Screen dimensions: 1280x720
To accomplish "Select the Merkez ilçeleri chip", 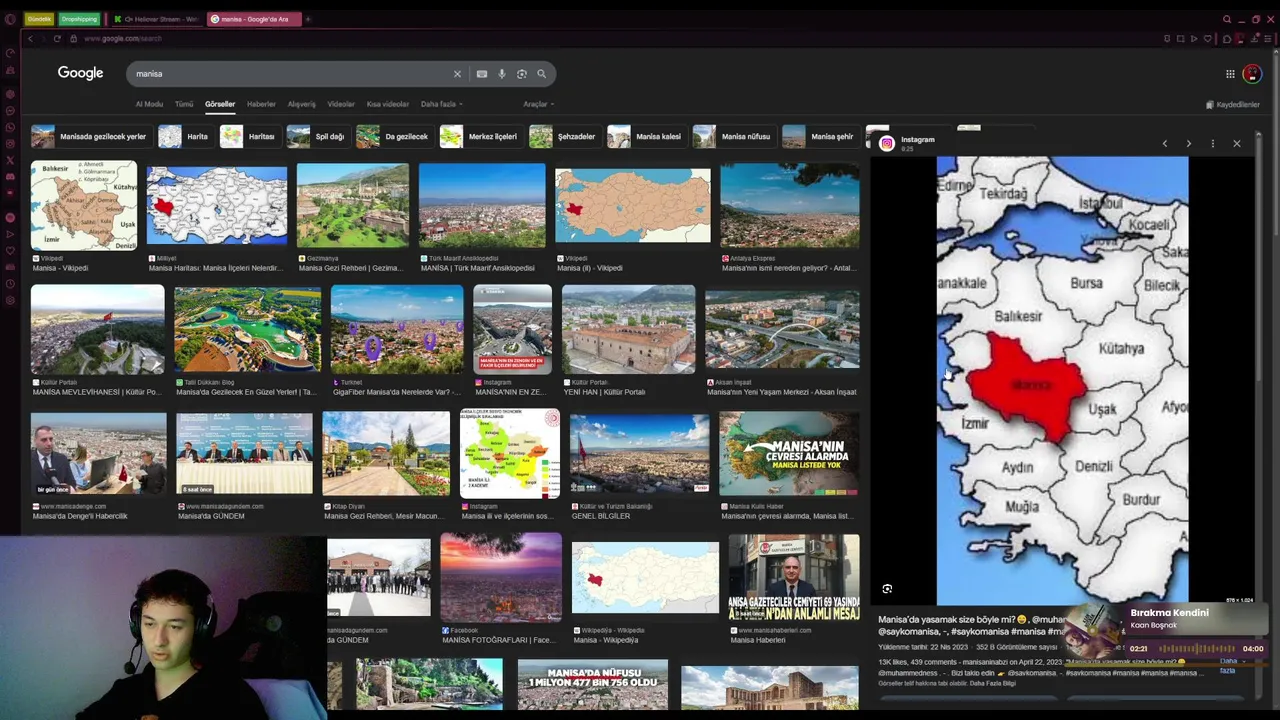I will click(480, 136).
